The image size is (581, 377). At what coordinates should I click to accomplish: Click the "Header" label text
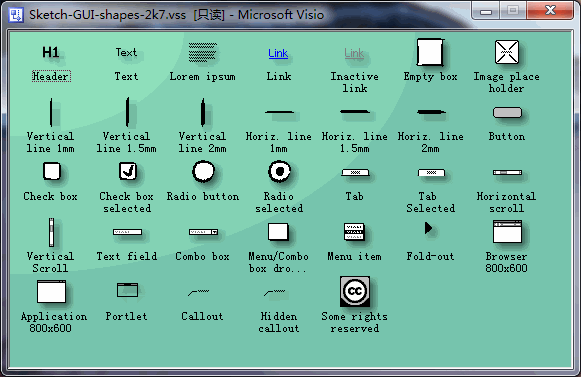[x=51, y=76]
